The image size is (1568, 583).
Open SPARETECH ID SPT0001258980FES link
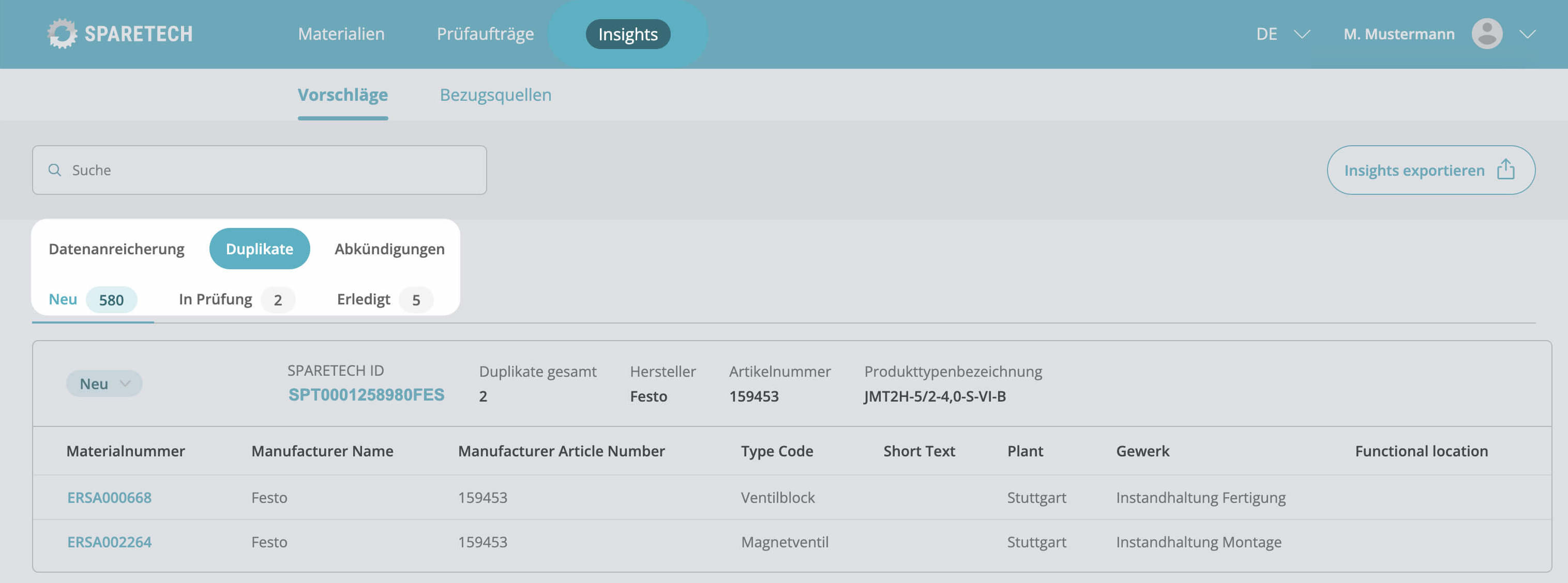tap(366, 395)
